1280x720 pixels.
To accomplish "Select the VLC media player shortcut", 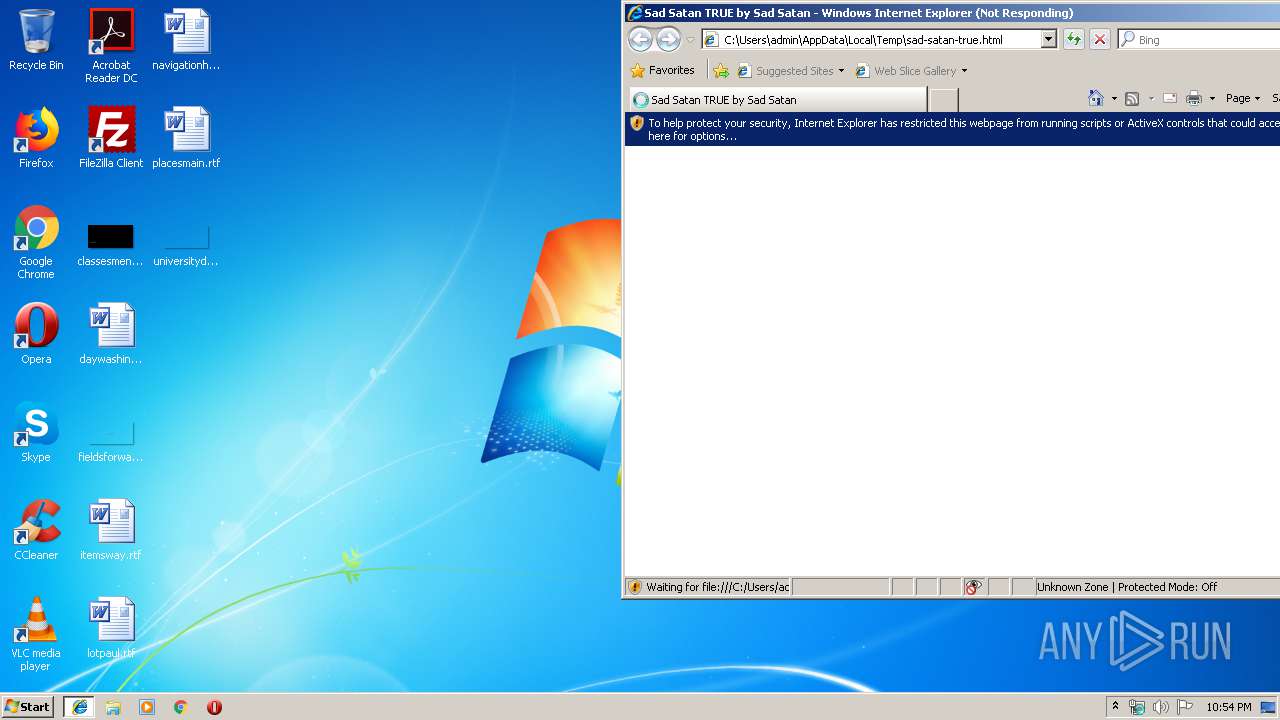I will tap(36, 634).
